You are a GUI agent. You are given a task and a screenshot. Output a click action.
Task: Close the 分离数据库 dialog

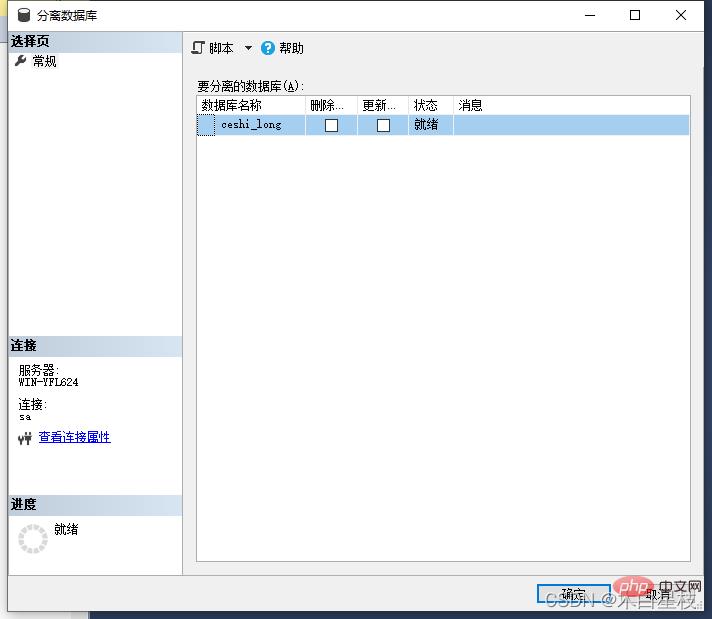[681, 15]
